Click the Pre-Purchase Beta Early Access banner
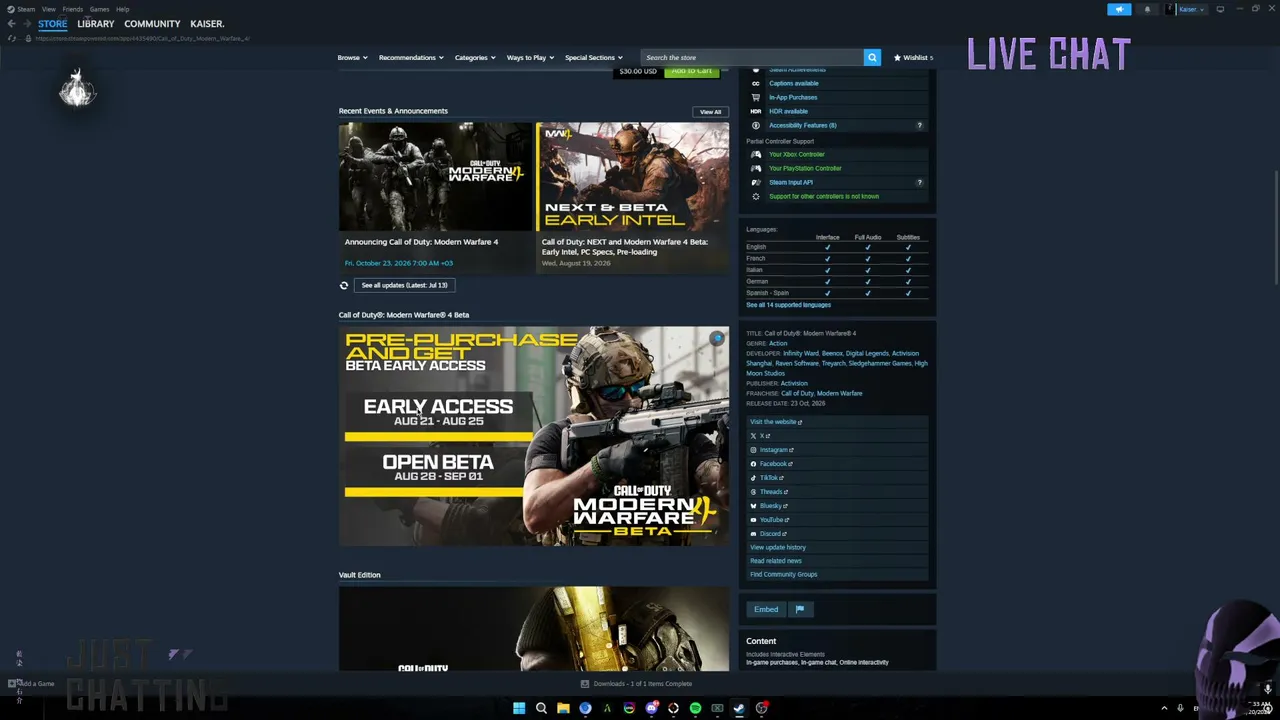The width and height of the screenshot is (1280, 720). [534, 436]
